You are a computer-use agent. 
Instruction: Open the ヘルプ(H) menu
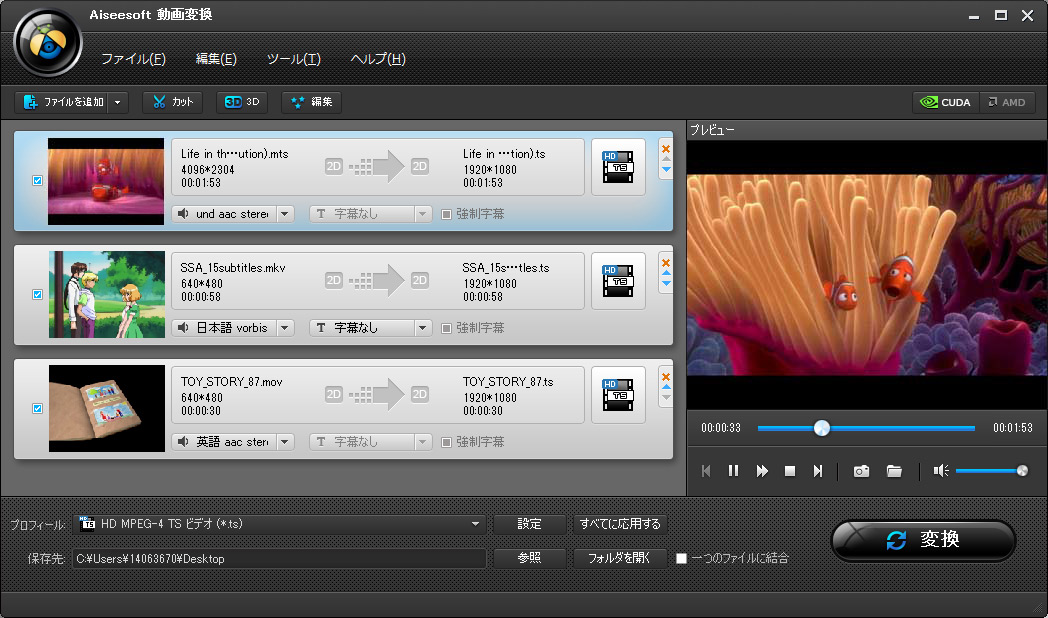[378, 59]
